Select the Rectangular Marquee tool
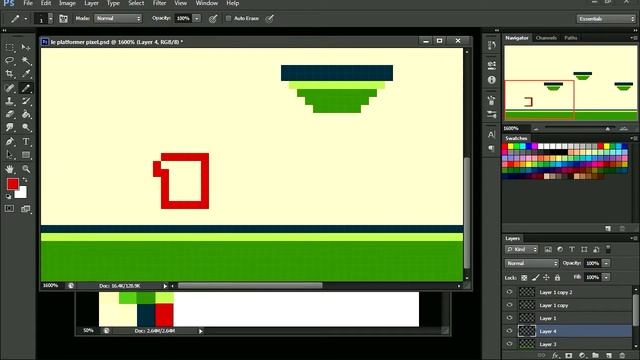640x360 pixels. (x=10, y=48)
